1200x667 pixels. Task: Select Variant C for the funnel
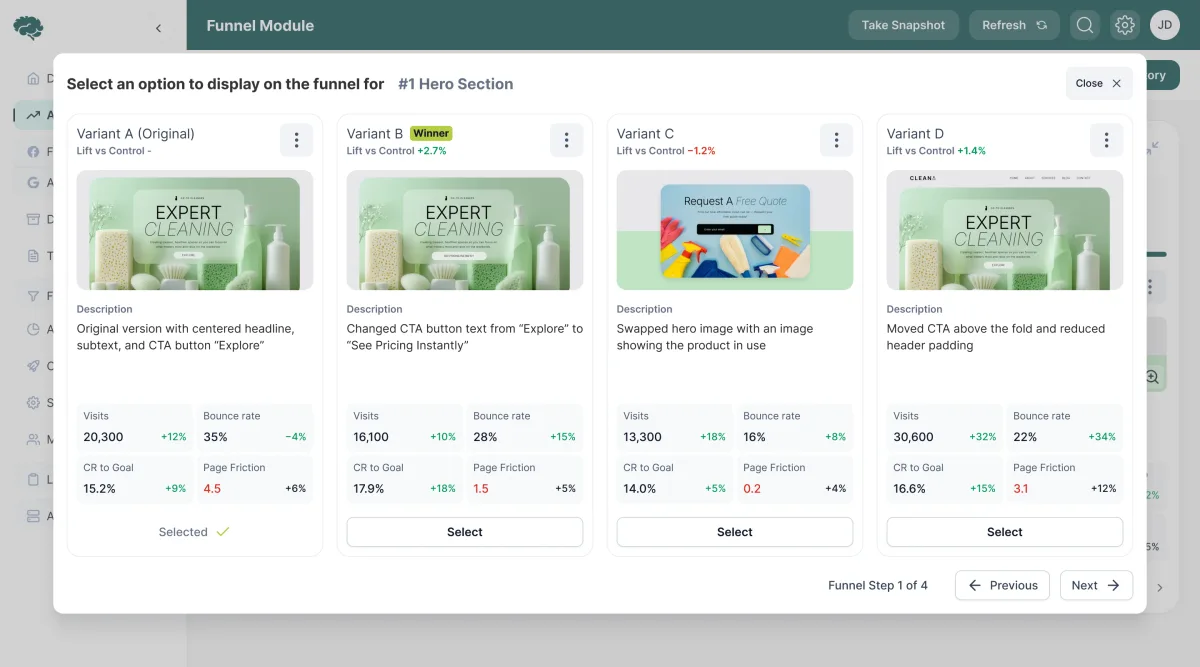pyautogui.click(x=735, y=532)
